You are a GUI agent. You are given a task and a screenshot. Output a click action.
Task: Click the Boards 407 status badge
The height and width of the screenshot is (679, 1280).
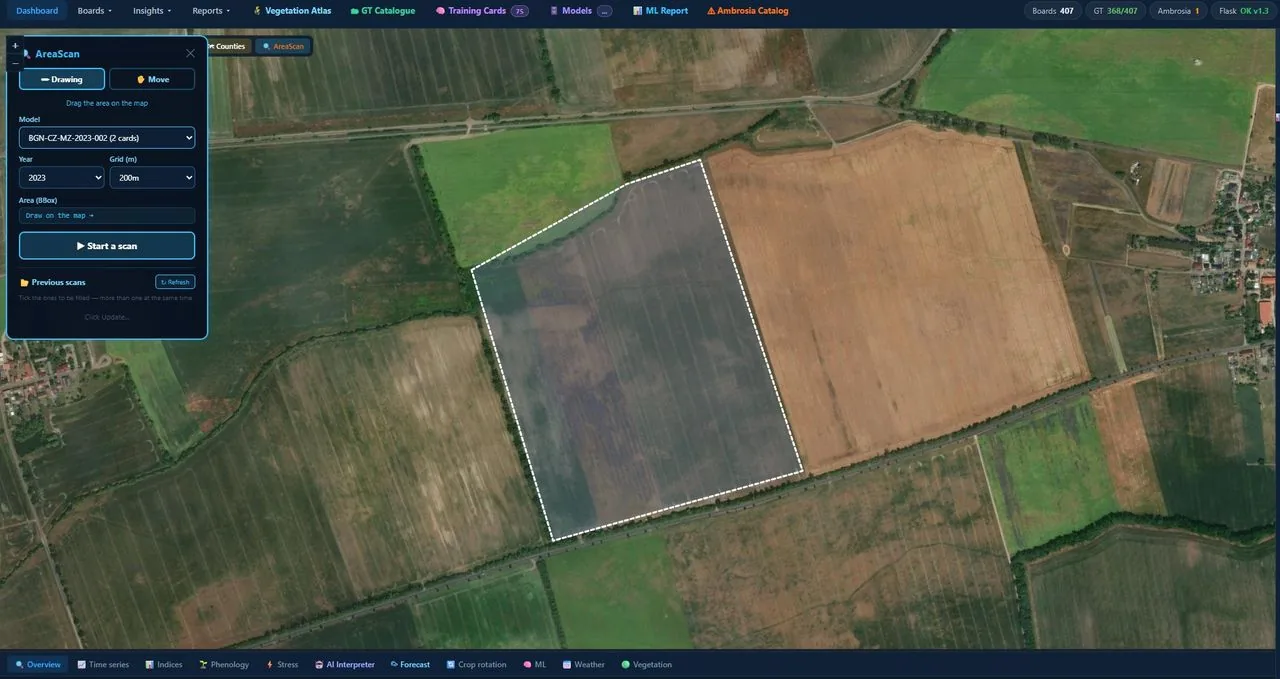[x=1053, y=11]
